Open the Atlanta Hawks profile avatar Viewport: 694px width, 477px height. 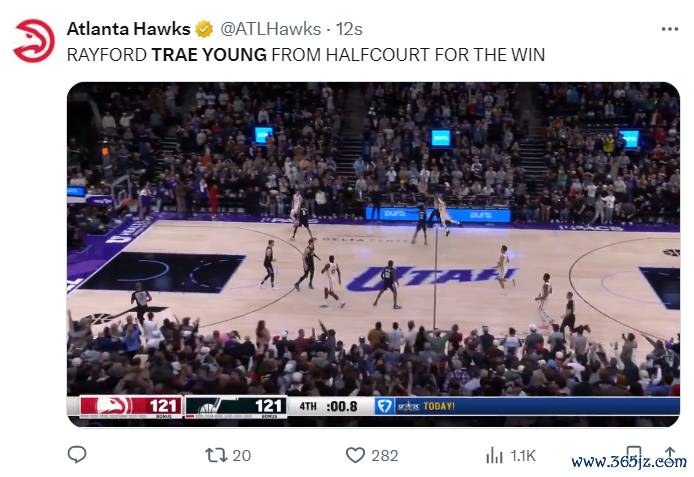pos(34,41)
